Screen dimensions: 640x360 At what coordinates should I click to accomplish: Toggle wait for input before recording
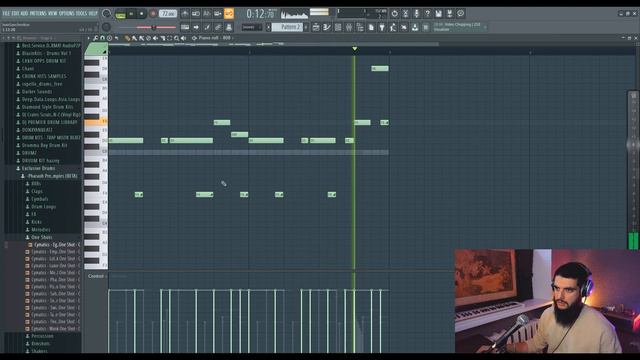point(196,13)
